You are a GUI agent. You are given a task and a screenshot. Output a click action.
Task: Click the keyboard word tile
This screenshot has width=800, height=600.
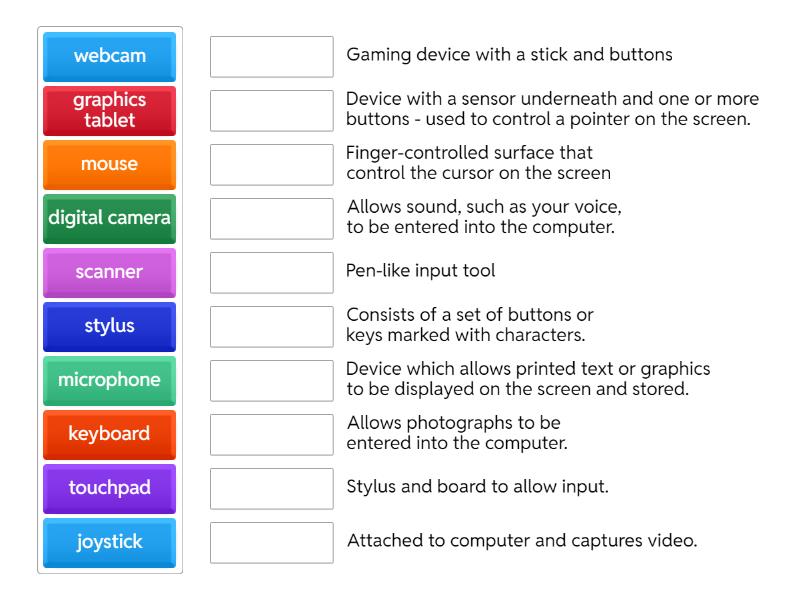tap(110, 434)
